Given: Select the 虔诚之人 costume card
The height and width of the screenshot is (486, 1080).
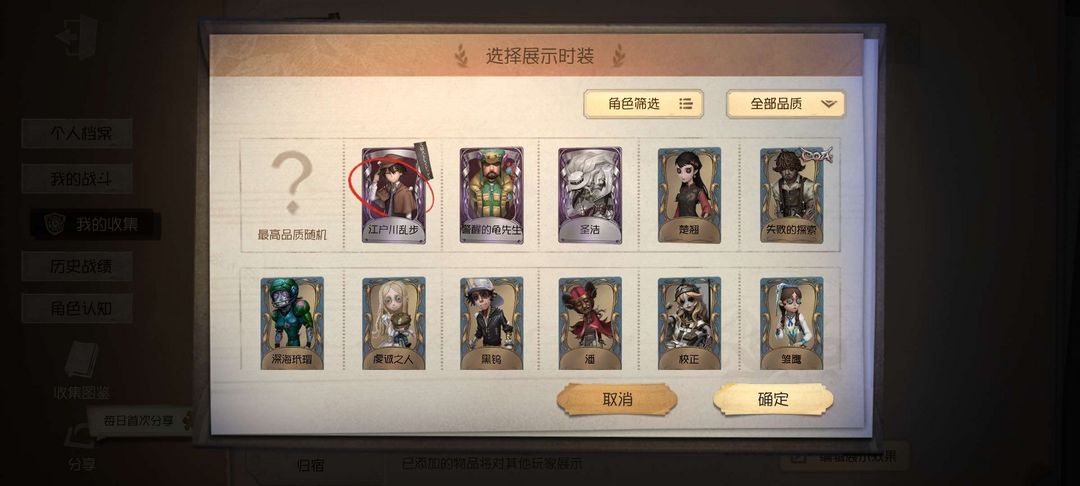Looking at the screenshot, I should click(394, 324).
